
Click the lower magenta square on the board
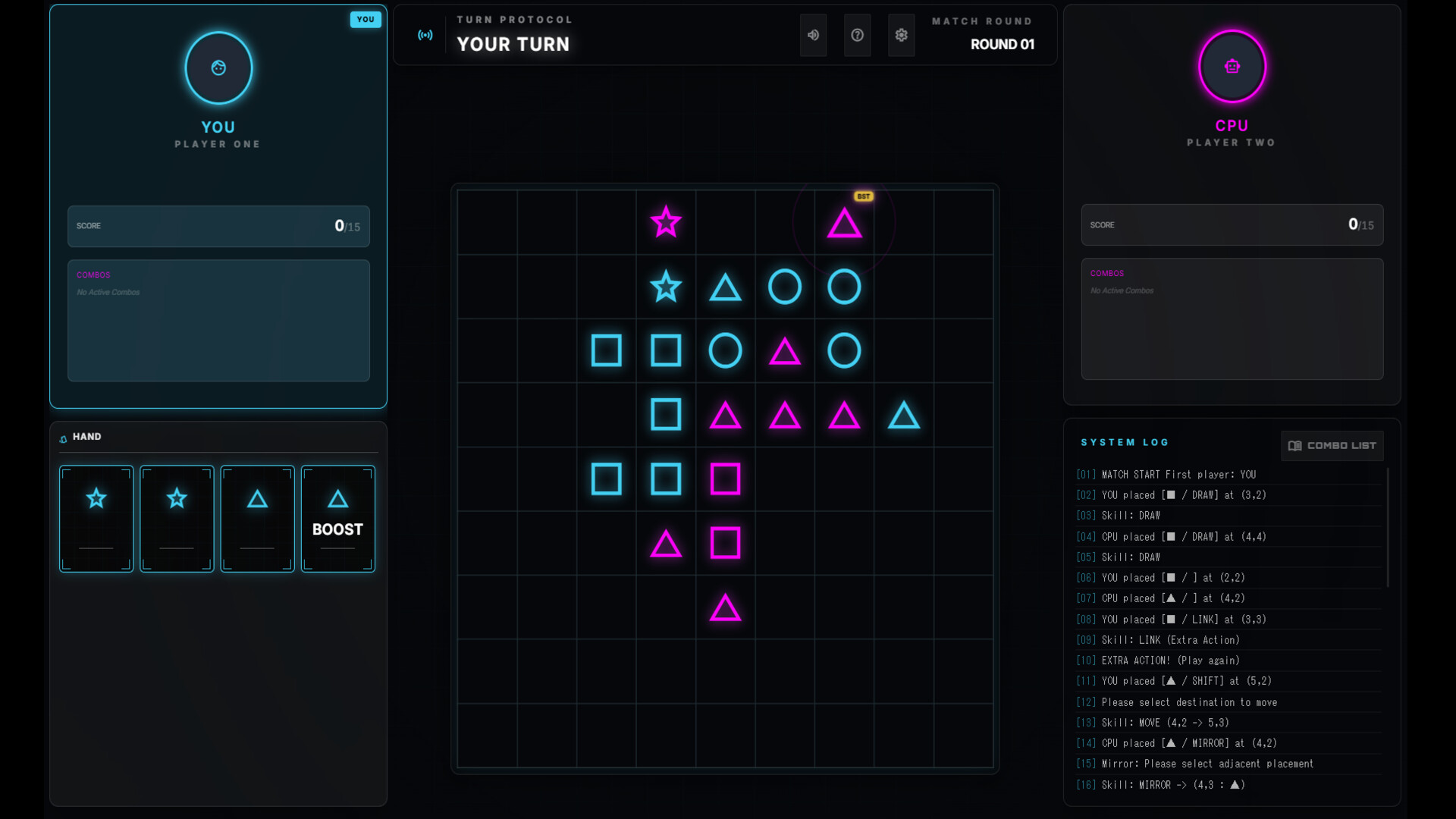tap(725, 543)
